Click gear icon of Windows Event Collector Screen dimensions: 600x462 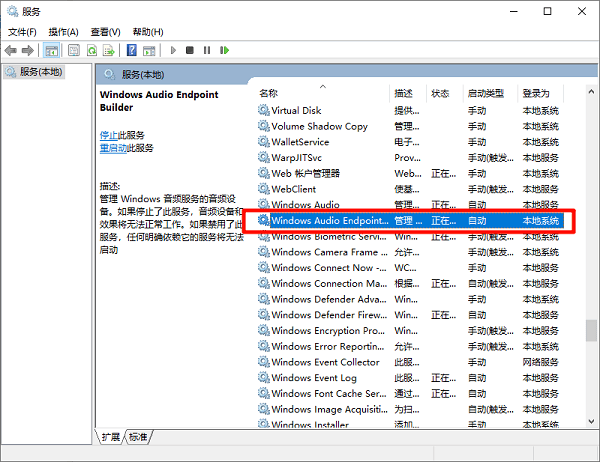click(264, 362)
